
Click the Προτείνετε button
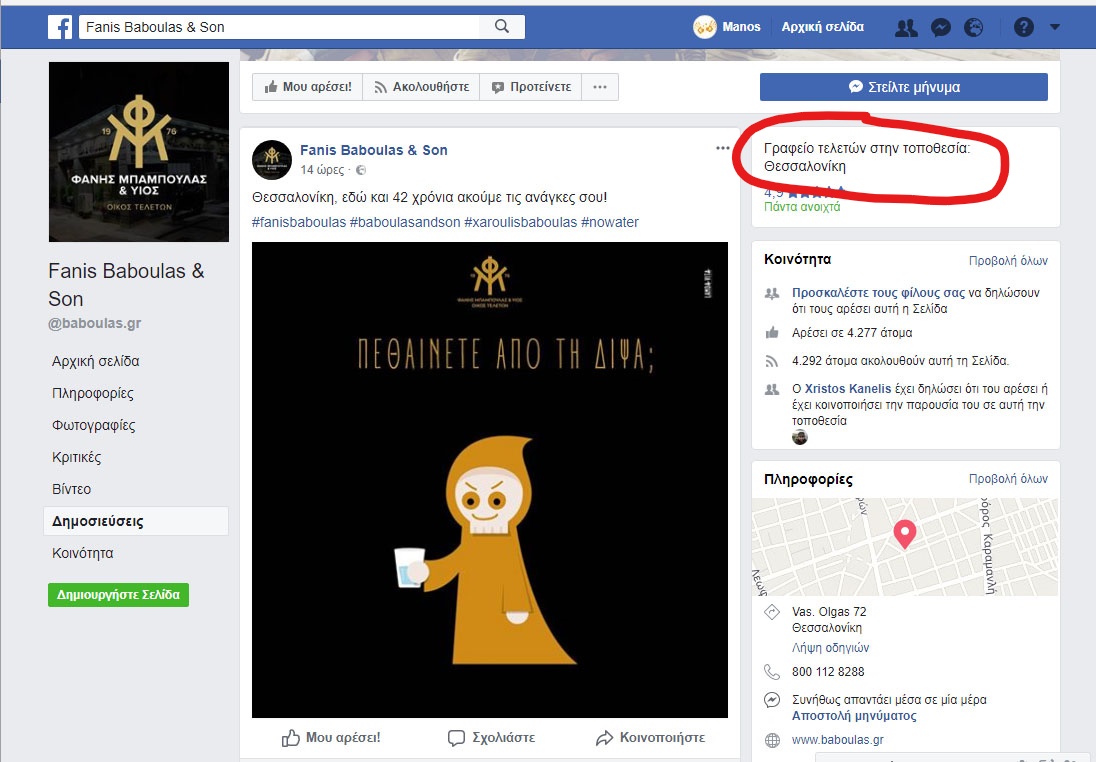(x=531, y=87)
